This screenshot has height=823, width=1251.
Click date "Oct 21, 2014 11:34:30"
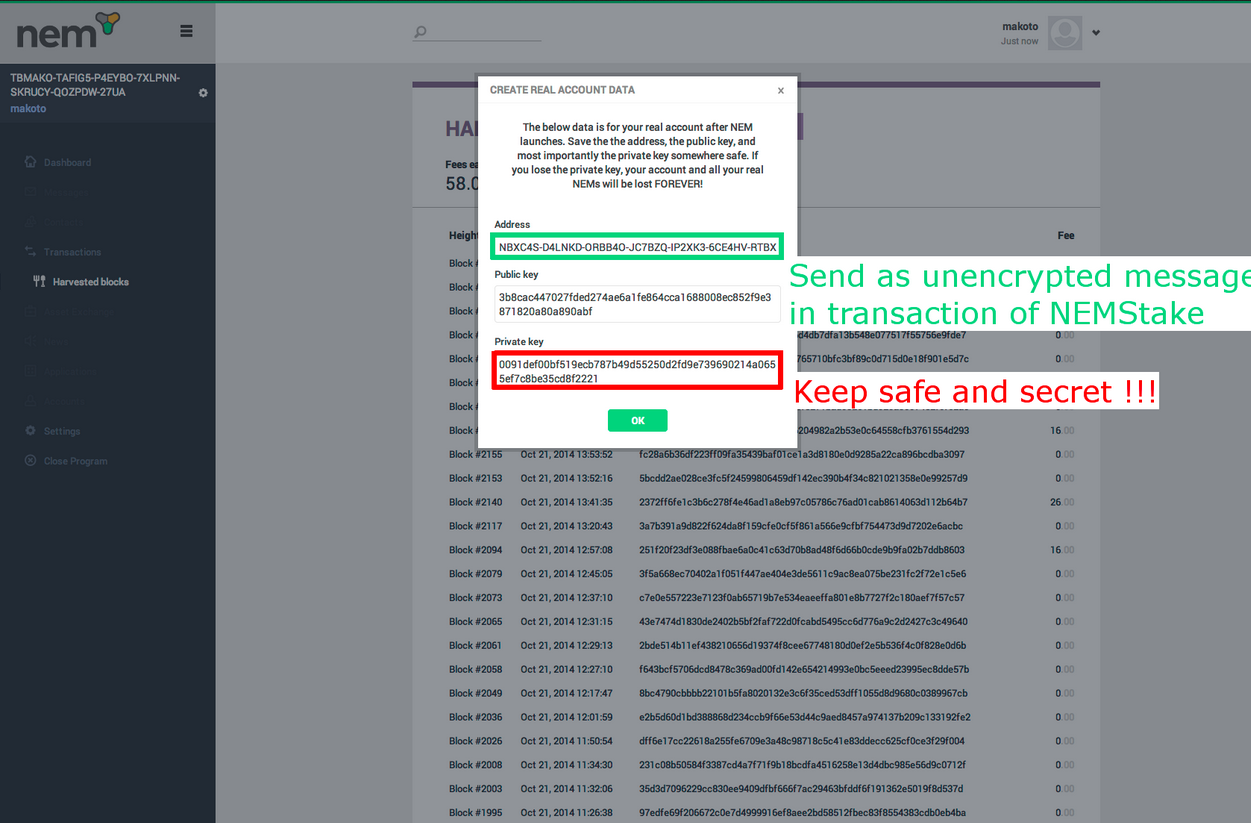[x=566, y=765]
